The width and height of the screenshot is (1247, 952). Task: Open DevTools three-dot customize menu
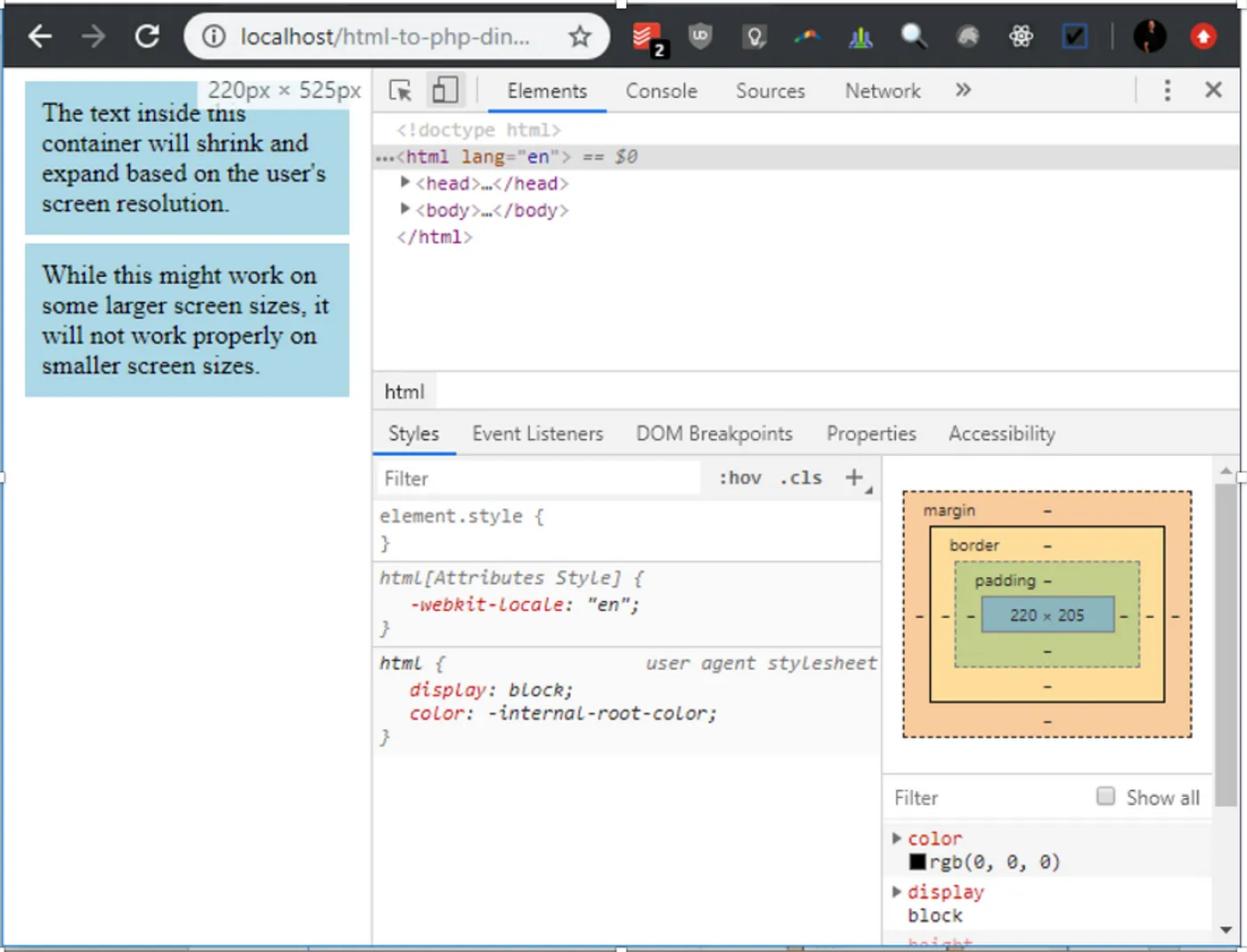1167,90
